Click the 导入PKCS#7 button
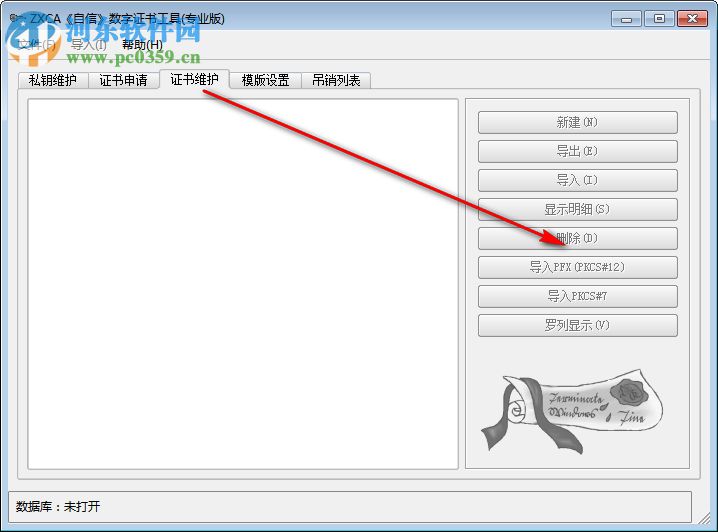The width and height of the screenshot is (718, 532). tap(577, 296)
